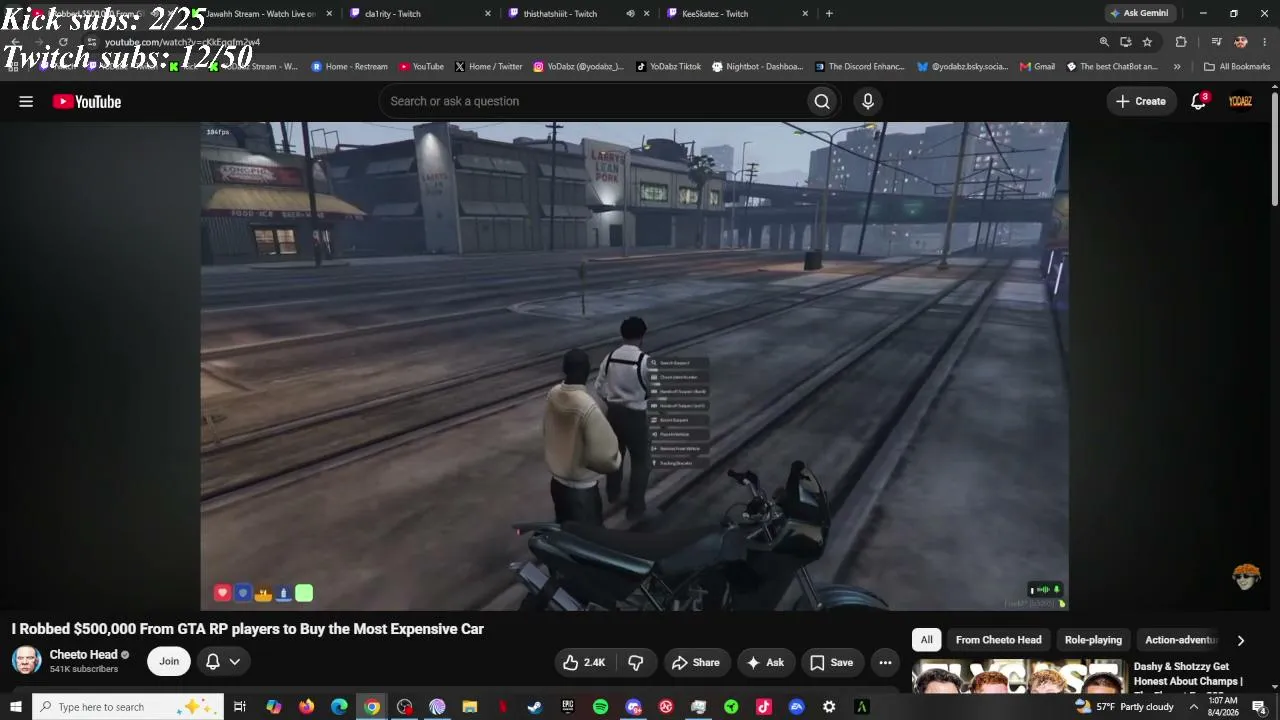
Task: Open the Home / Twitter bookmark
Action: point(488,67)
